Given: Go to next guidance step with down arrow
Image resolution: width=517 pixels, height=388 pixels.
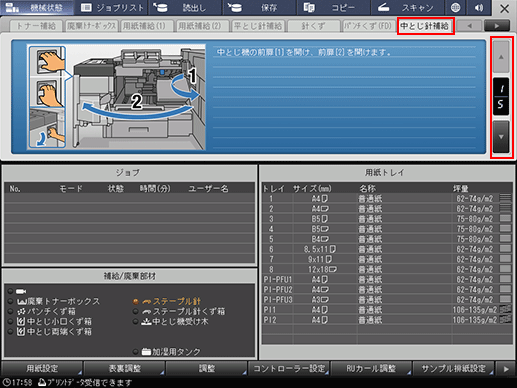Looking at the screenshot, I should point(501,137).
